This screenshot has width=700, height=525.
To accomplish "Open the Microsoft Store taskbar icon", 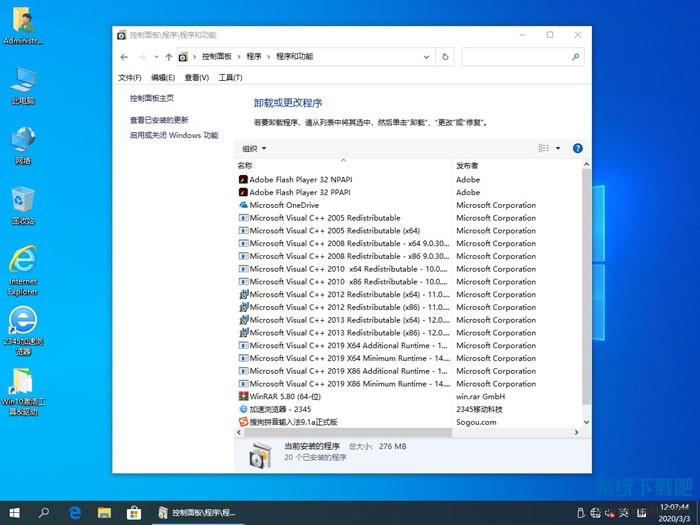I will point(132,512).
